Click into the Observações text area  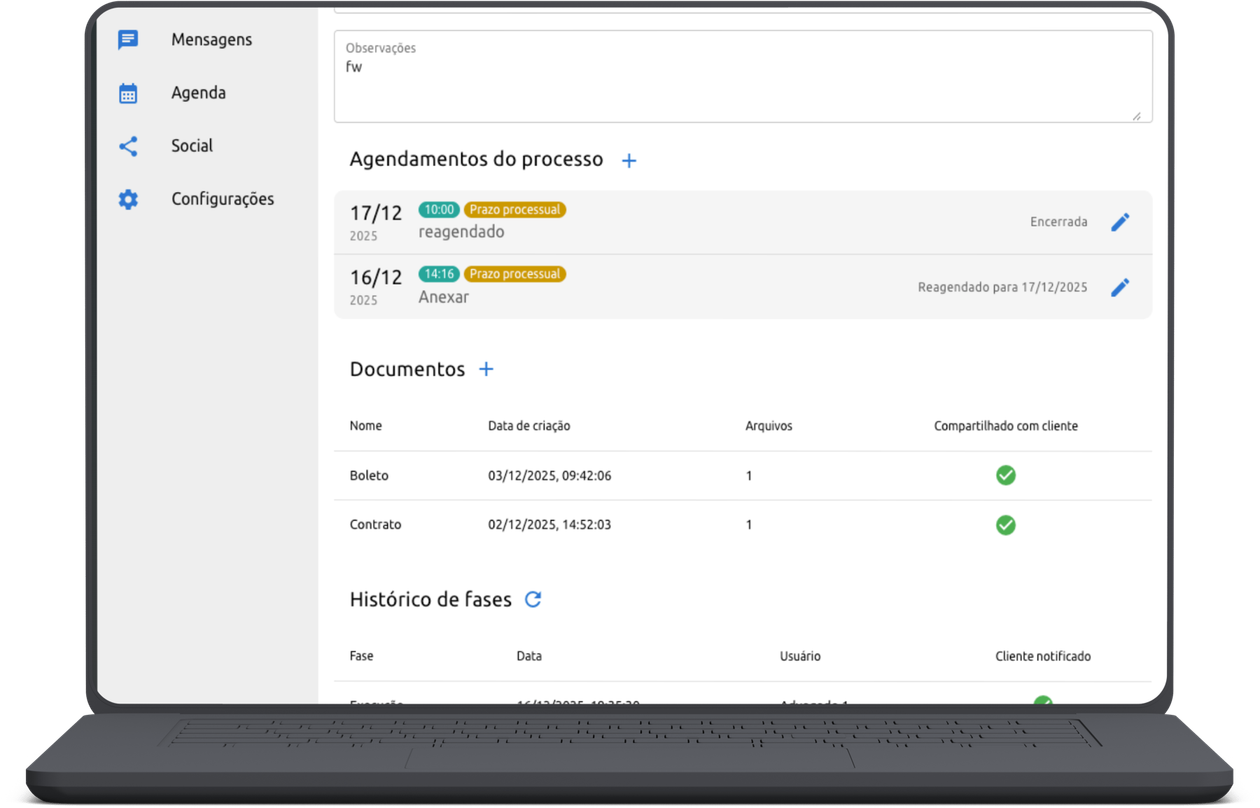click(743, 76)
